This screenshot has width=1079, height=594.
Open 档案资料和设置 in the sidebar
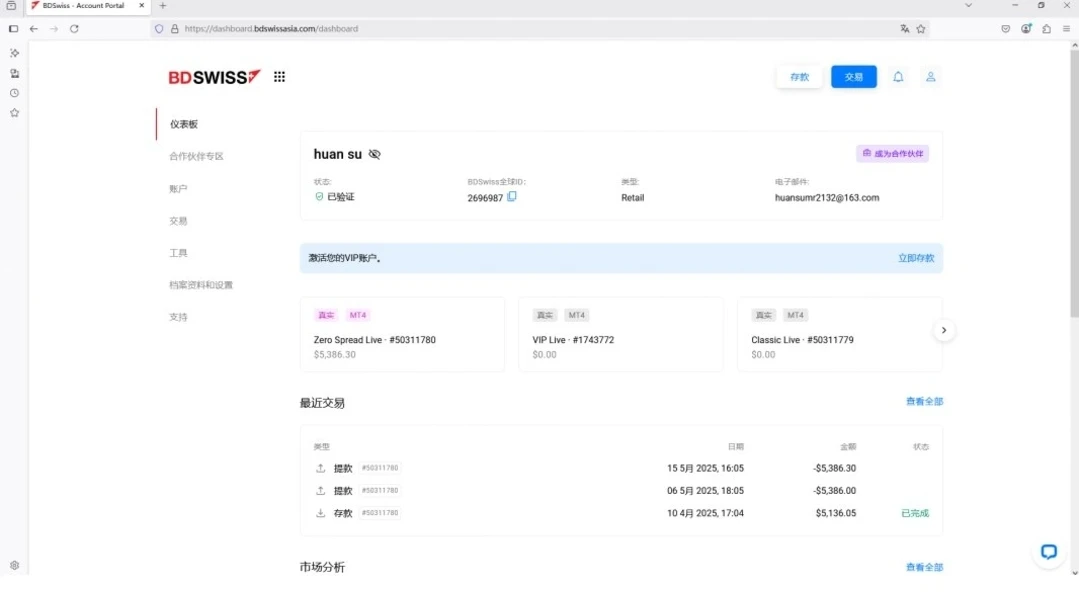[x=201, y=285]
